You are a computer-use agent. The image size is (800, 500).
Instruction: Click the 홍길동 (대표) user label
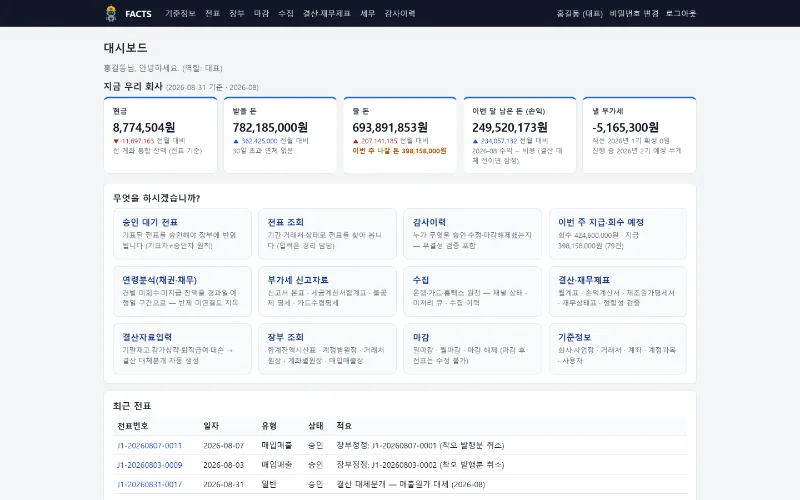coord(580,14)
